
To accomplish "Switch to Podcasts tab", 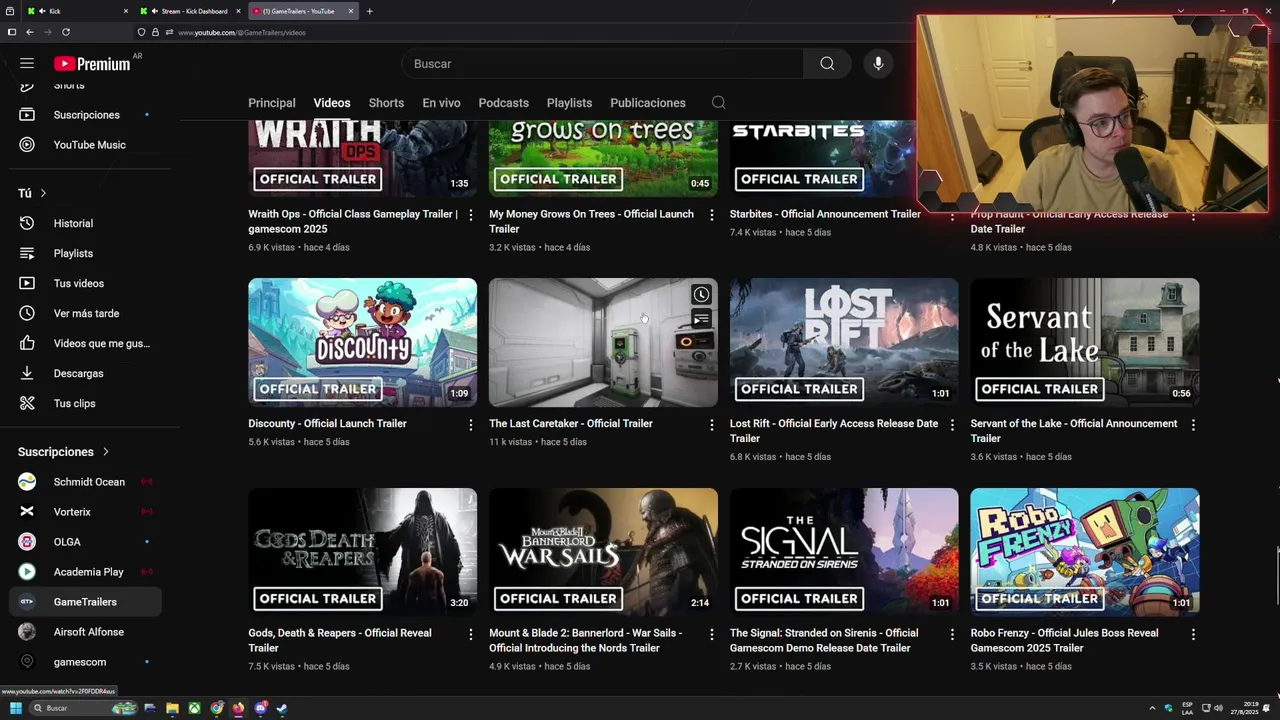I will (x=503, y=103).
